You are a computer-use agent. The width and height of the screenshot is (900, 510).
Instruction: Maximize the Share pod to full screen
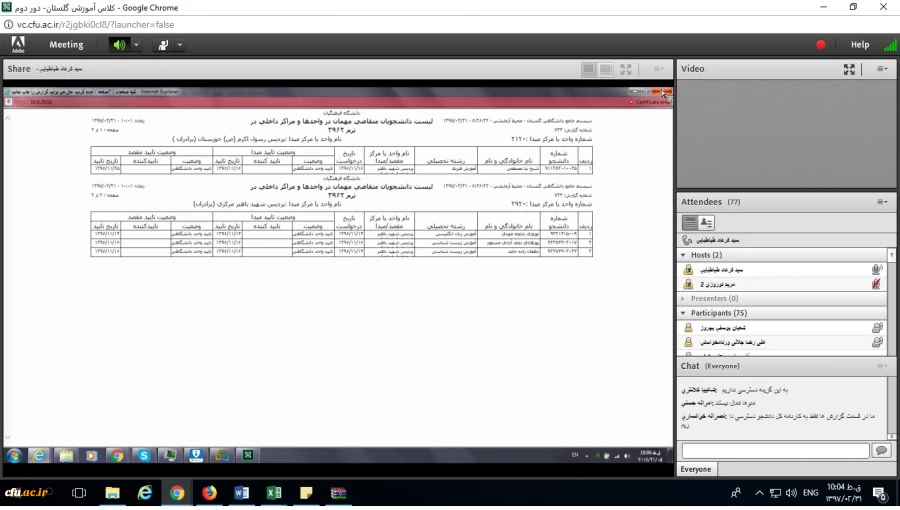pyautogui.click(x=626, y=69)
